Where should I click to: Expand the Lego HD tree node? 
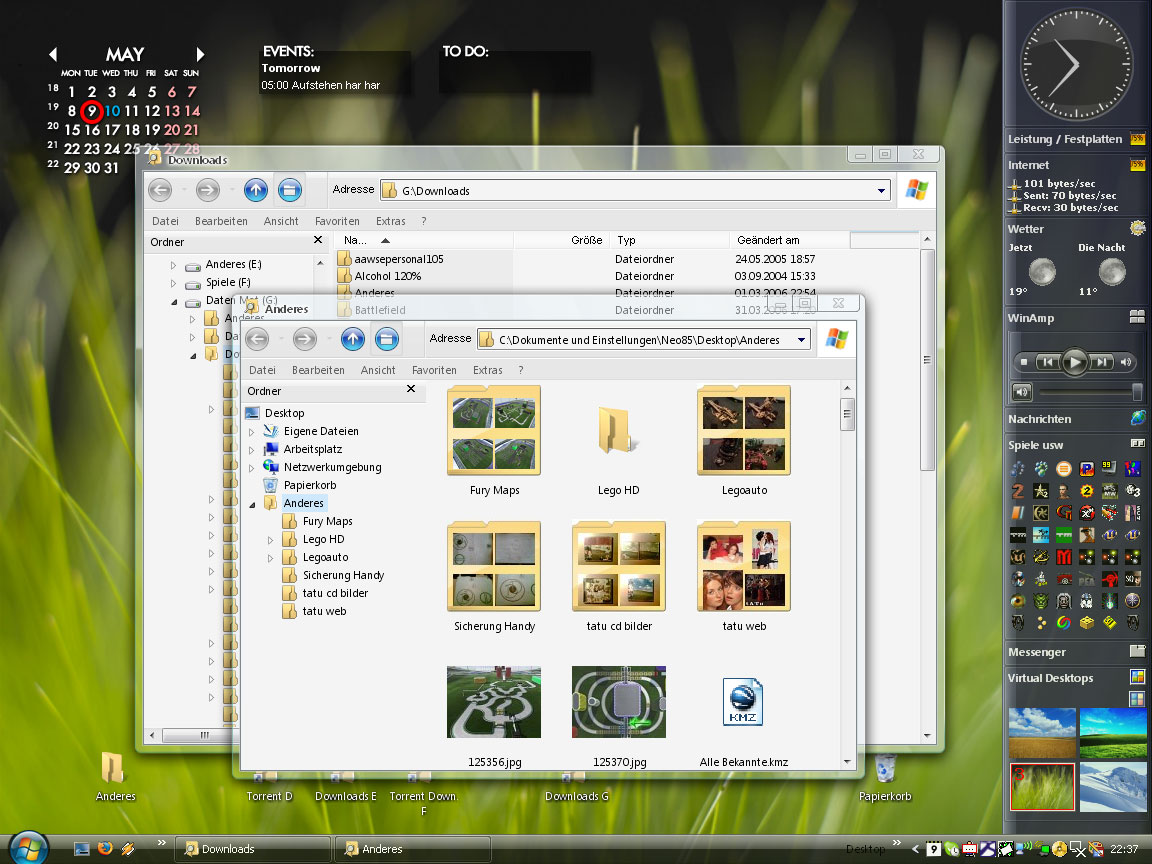[271, 540]
